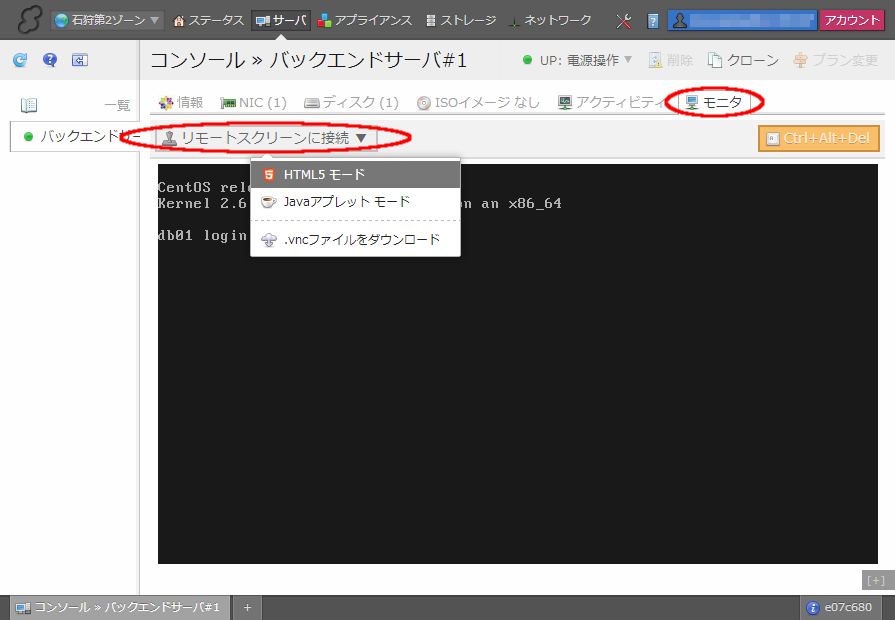The width and height of the screenshot is (895, 620).
Task: Open リモートスクリーンに接続 dropdown
Action: (265, 138)
